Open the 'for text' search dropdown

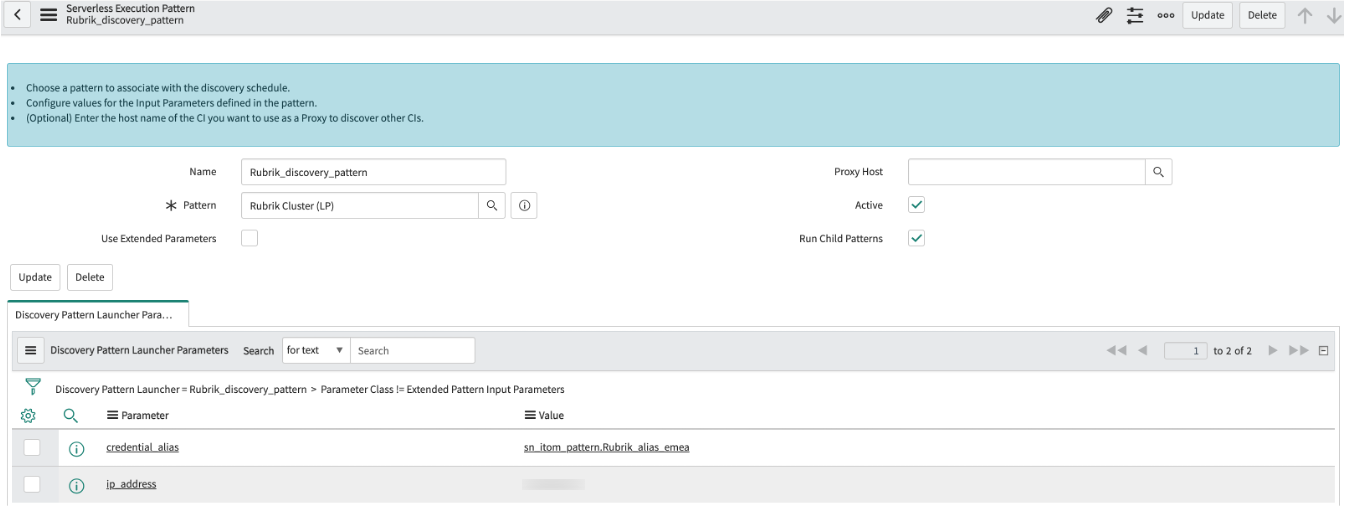coord(315,350)
